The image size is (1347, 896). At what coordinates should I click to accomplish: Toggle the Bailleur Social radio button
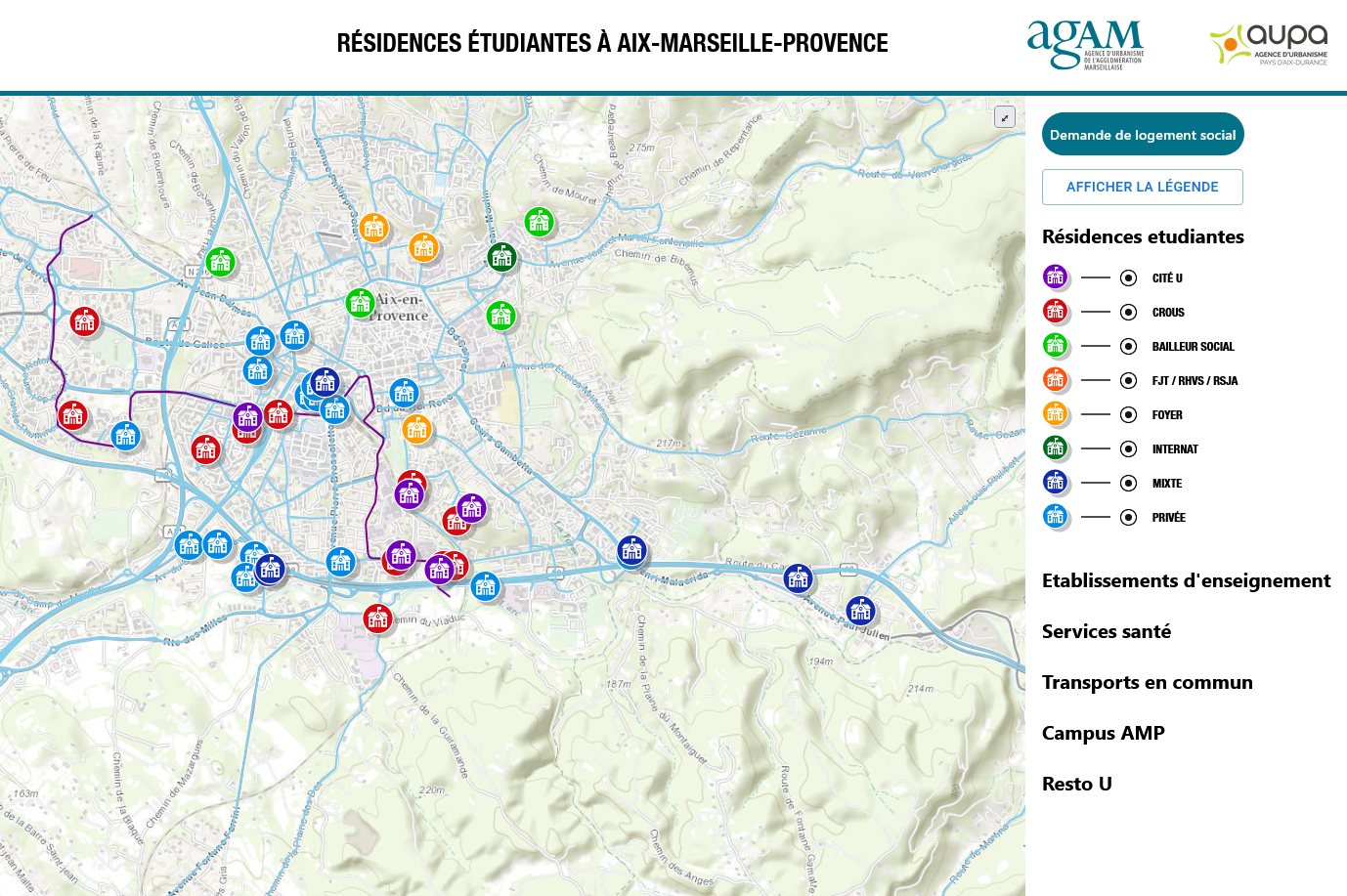tap(1128, 346)
